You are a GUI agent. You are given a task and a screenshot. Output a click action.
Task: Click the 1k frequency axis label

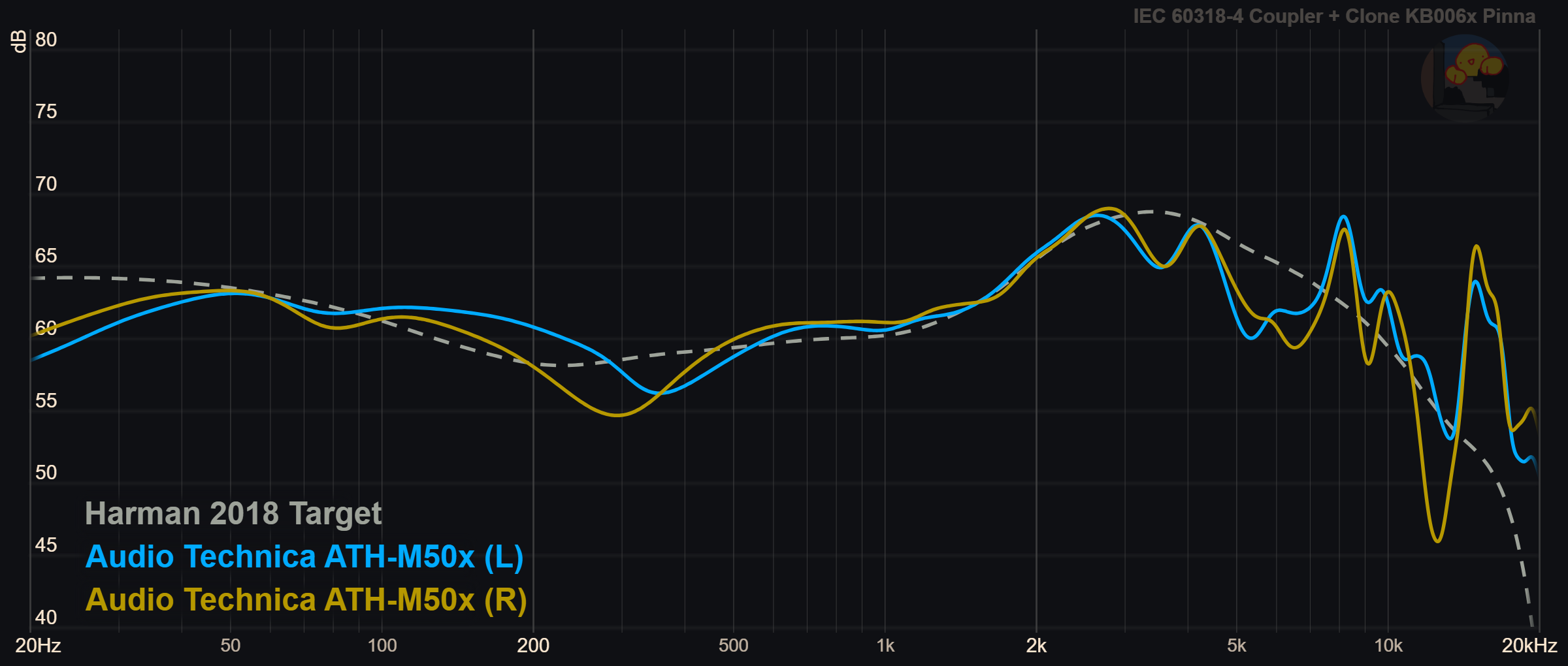(x=885, y=646)
